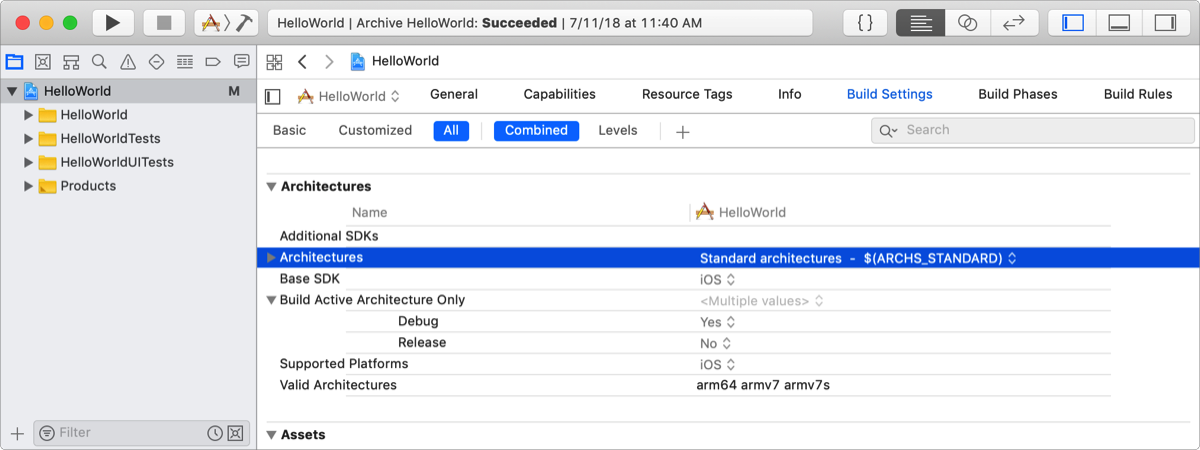Open the code snippet library button
Image resolution: width=1200 pixels, height=450 pixels.
[866, 22]
